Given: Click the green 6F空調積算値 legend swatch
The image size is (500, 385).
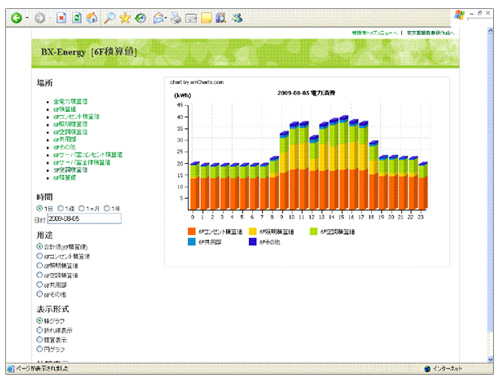Looking at the screenshot, I should tap(313, 231).
